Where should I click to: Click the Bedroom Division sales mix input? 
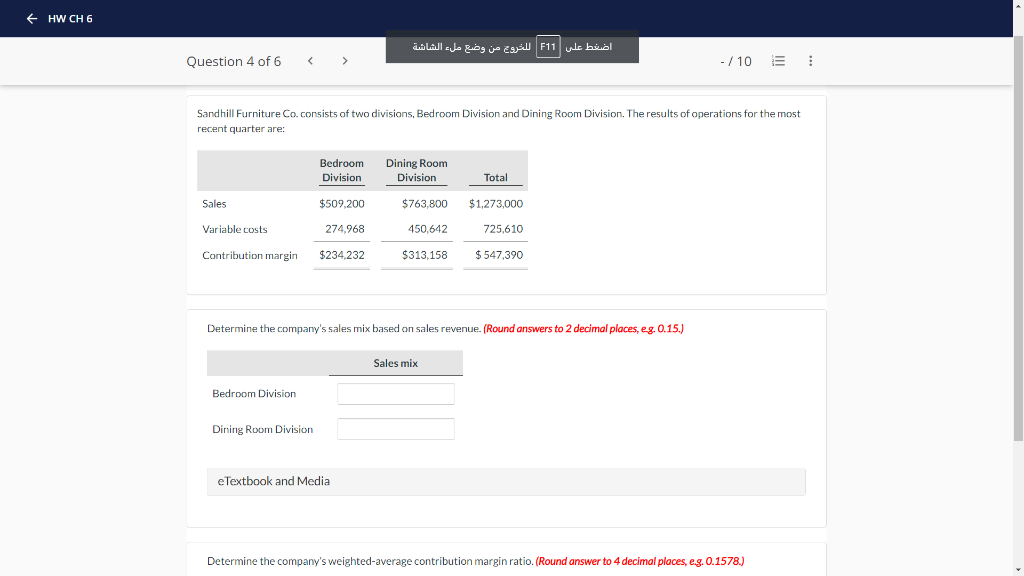(x=396, y=394)
